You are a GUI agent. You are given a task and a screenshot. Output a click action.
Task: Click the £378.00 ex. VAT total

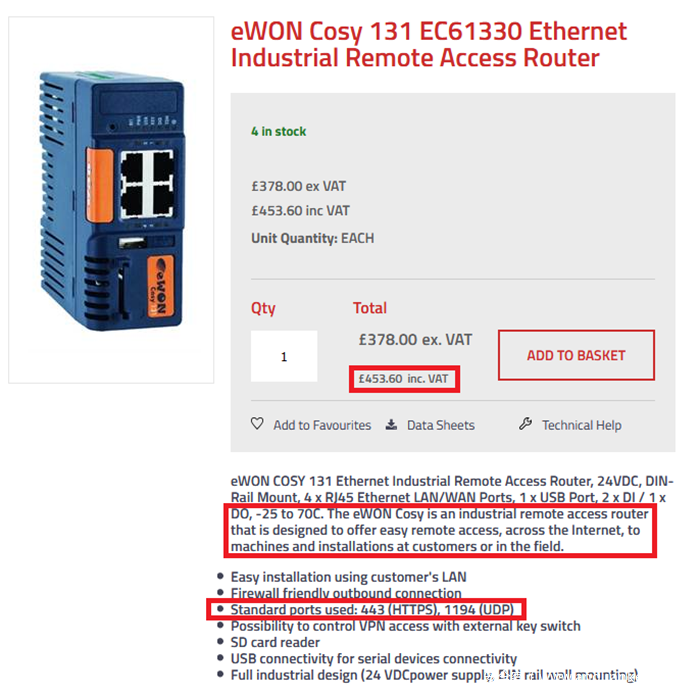(x=415, y=340)
